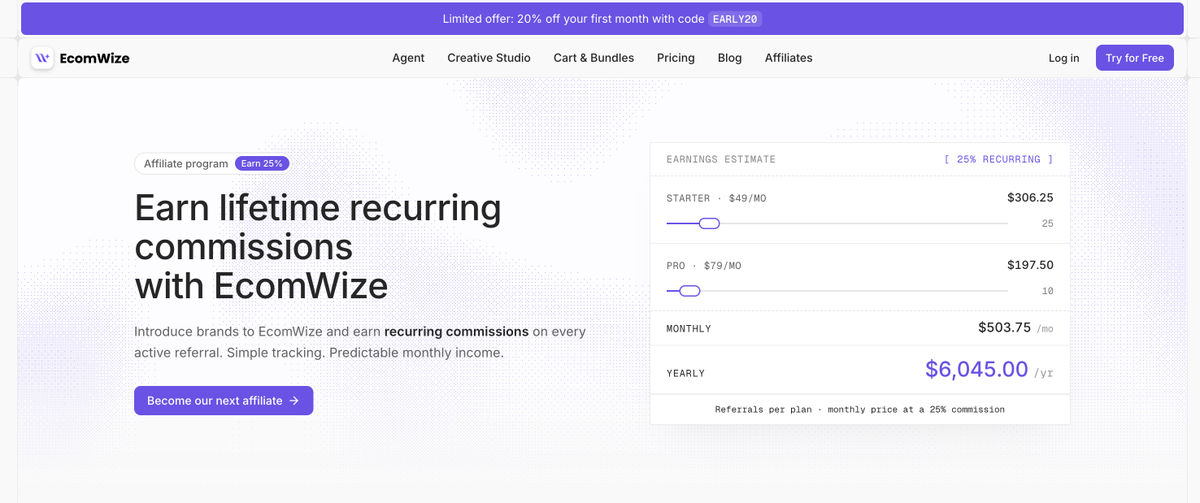Click the [ 25% RECURRING ] label

pyautogui.click(x=999, y=159)
